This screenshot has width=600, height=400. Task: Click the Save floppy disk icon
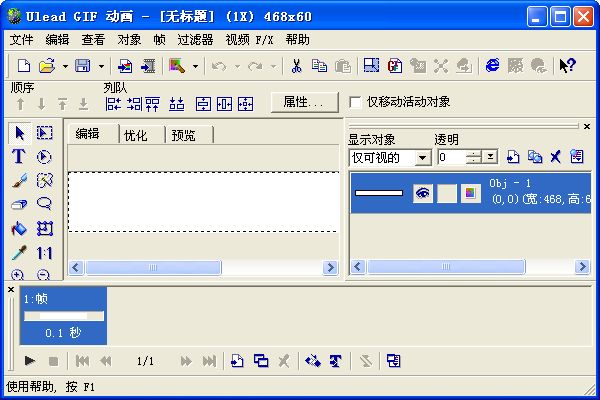click(x=82, y=66)
